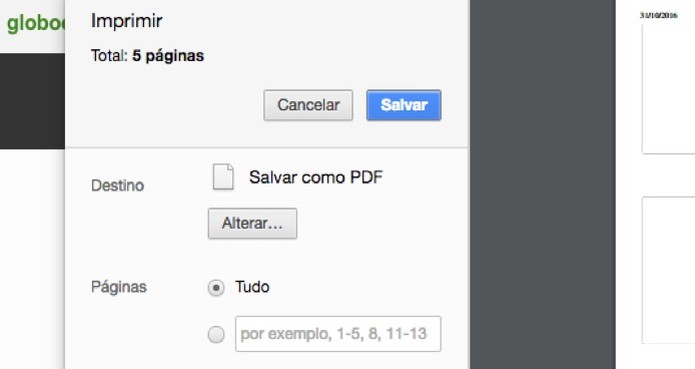Click the dark webpage header bar behind dialog

tap(32, 101)
